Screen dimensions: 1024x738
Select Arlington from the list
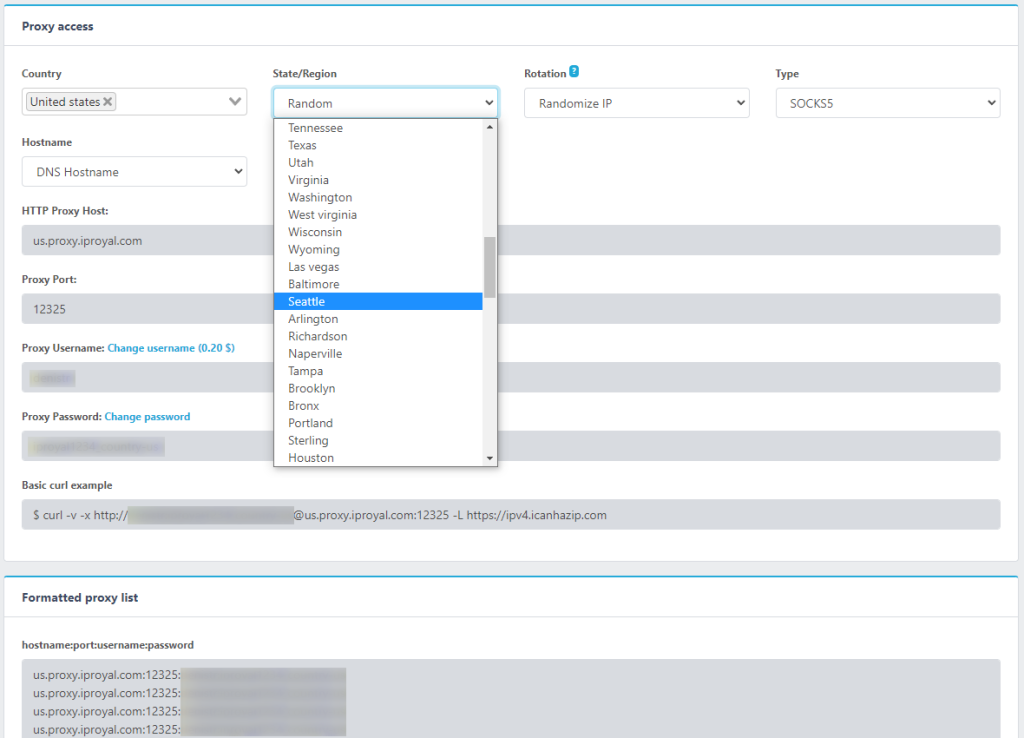pyautogui.click(x=378, y=319)
